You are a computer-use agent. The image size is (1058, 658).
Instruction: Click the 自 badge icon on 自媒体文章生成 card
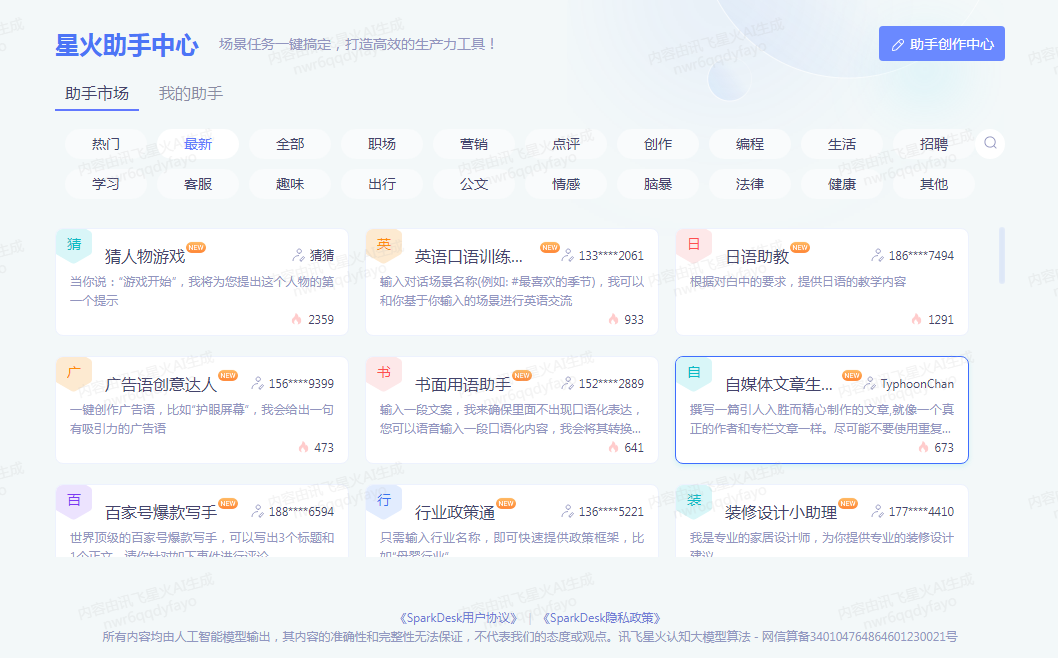click(694, 373)
